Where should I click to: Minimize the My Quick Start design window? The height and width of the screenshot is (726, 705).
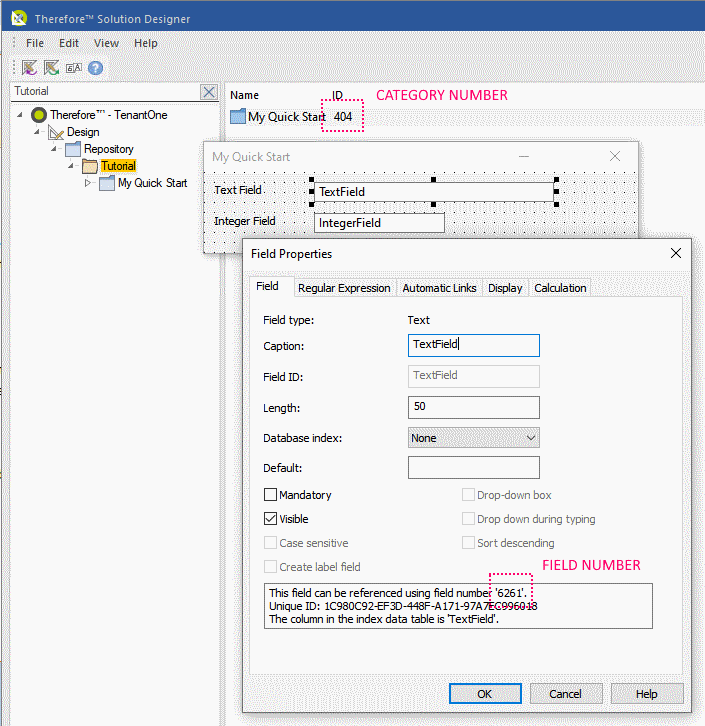(x=524, y=156)
